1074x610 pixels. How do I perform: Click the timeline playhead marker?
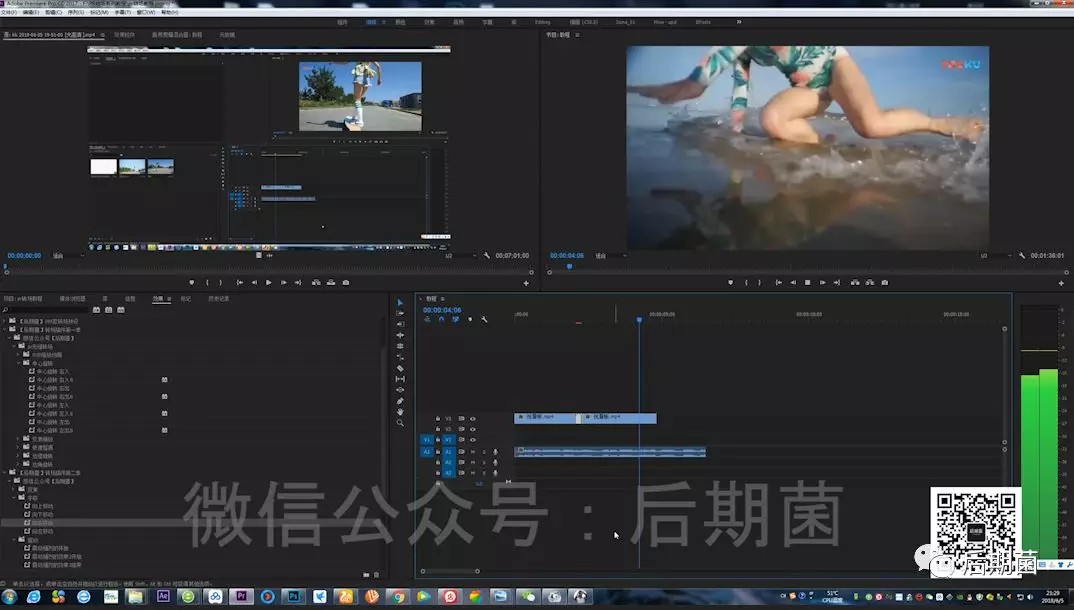(639, 319)
